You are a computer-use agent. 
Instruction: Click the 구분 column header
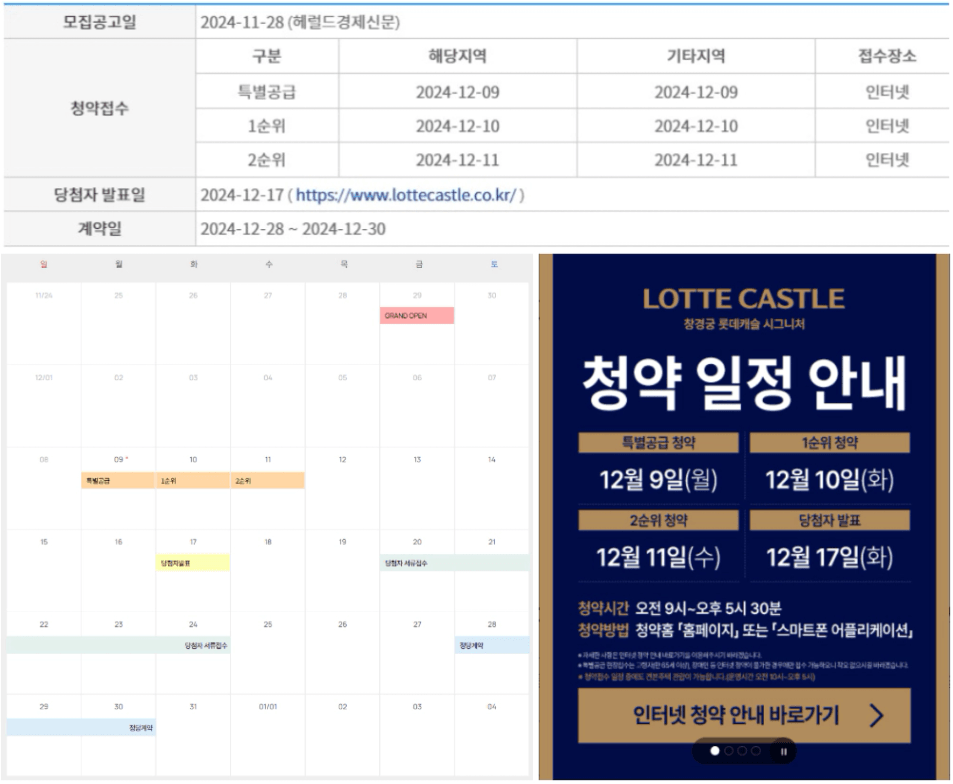click(x=267, y=57)
